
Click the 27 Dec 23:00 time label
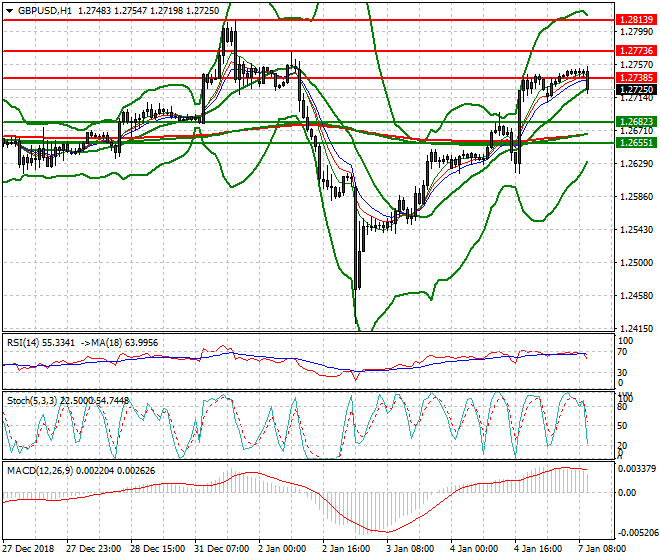coord(93,549)
